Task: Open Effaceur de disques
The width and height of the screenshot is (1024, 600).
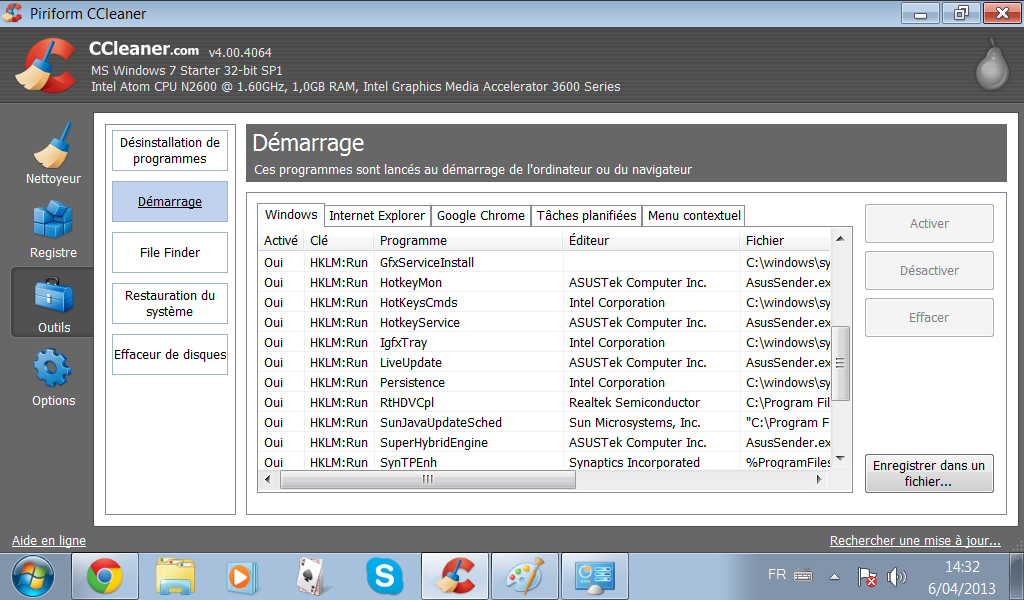Action: click(x=170, y=355)
